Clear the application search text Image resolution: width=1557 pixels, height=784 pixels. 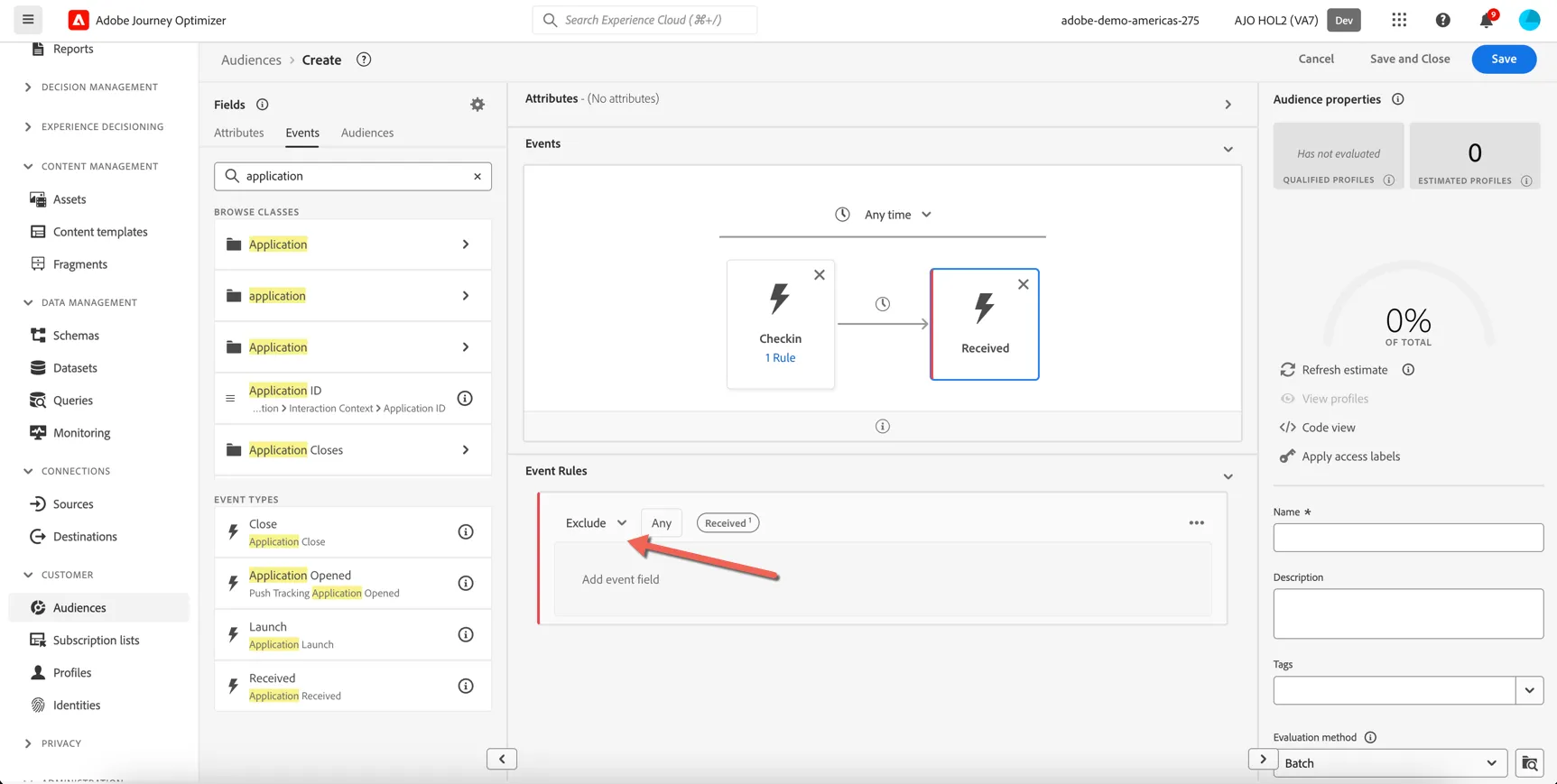click(477, 176)
